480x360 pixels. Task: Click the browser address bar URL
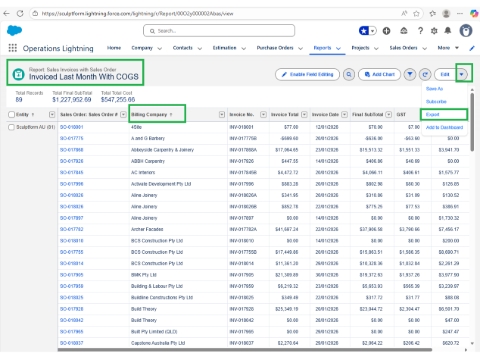(137, 14)
